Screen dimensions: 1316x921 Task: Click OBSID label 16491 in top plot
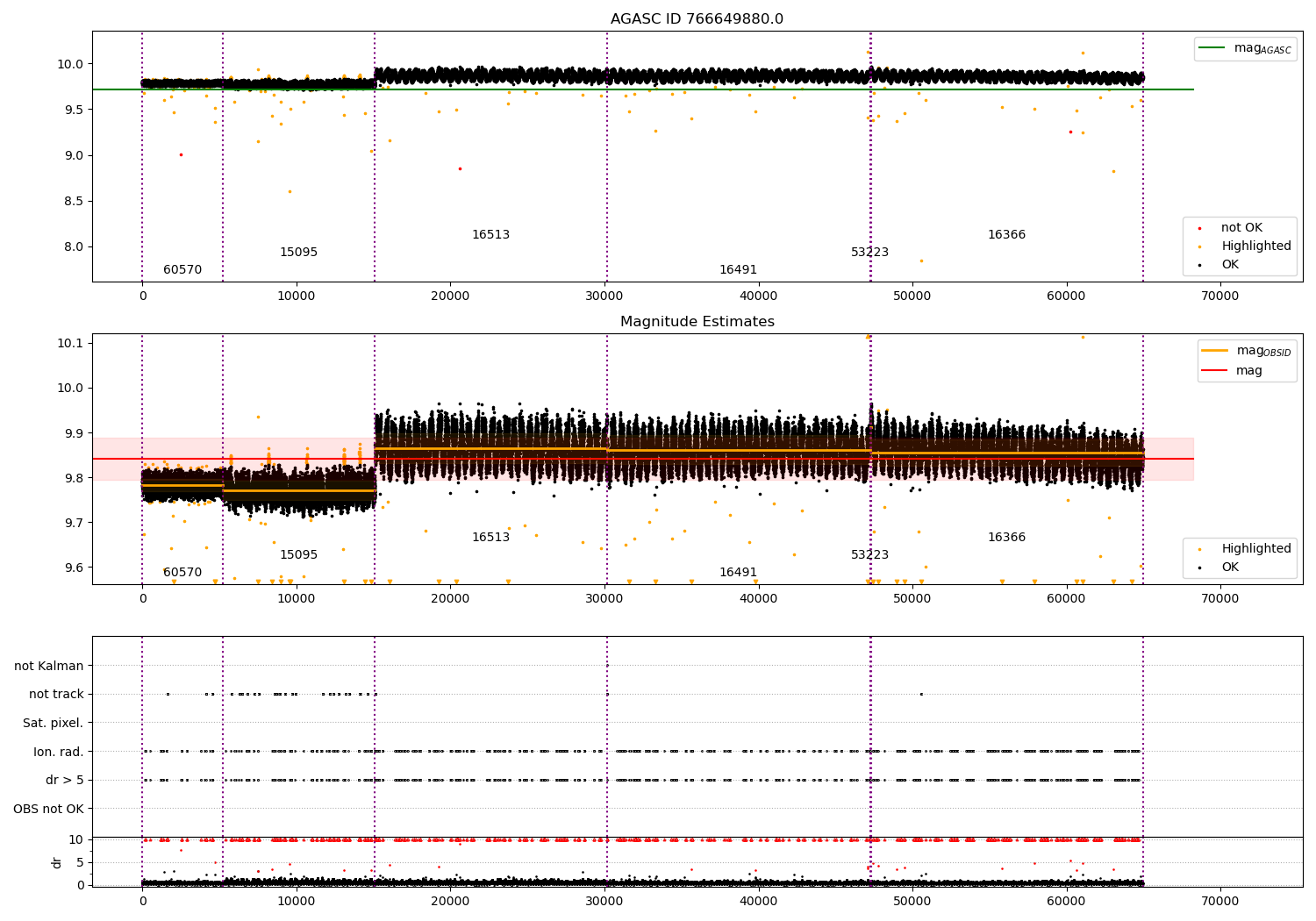(738, 270)
